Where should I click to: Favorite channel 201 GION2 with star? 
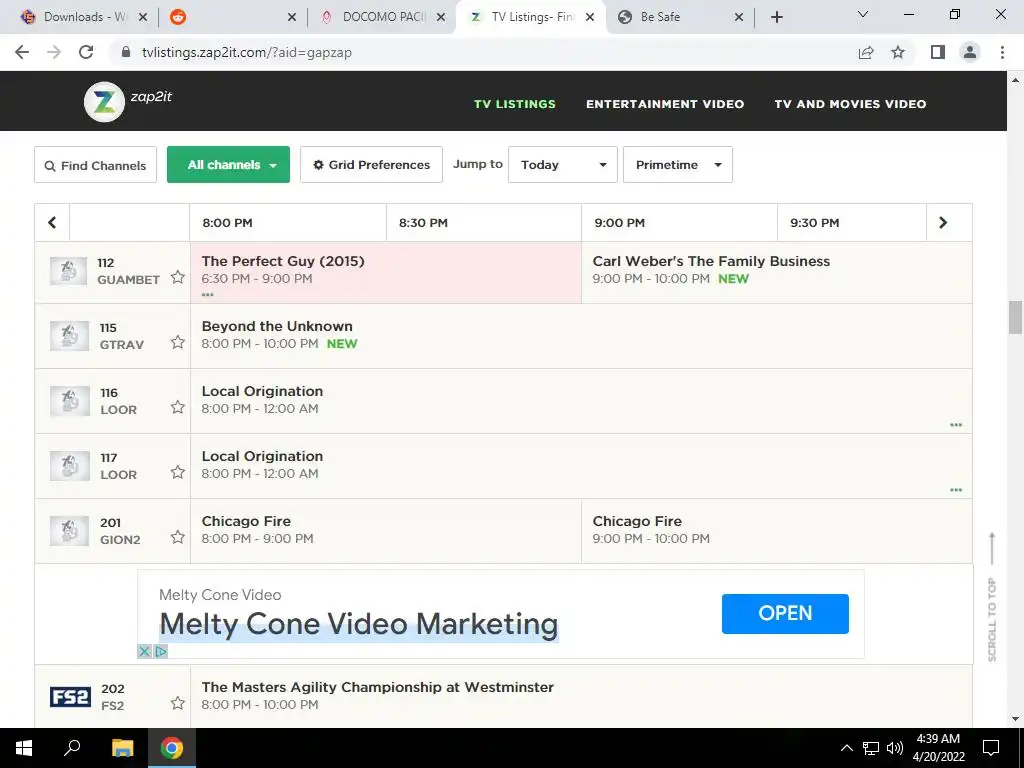(178, 537)
